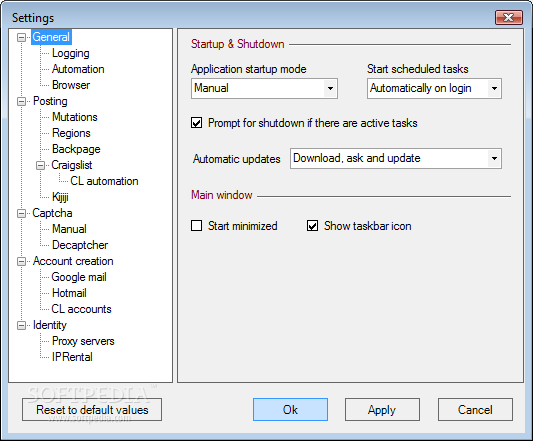Open the Kijiji settings page
This screenshot has height=441, width=533.
click(x=60, y=197)
